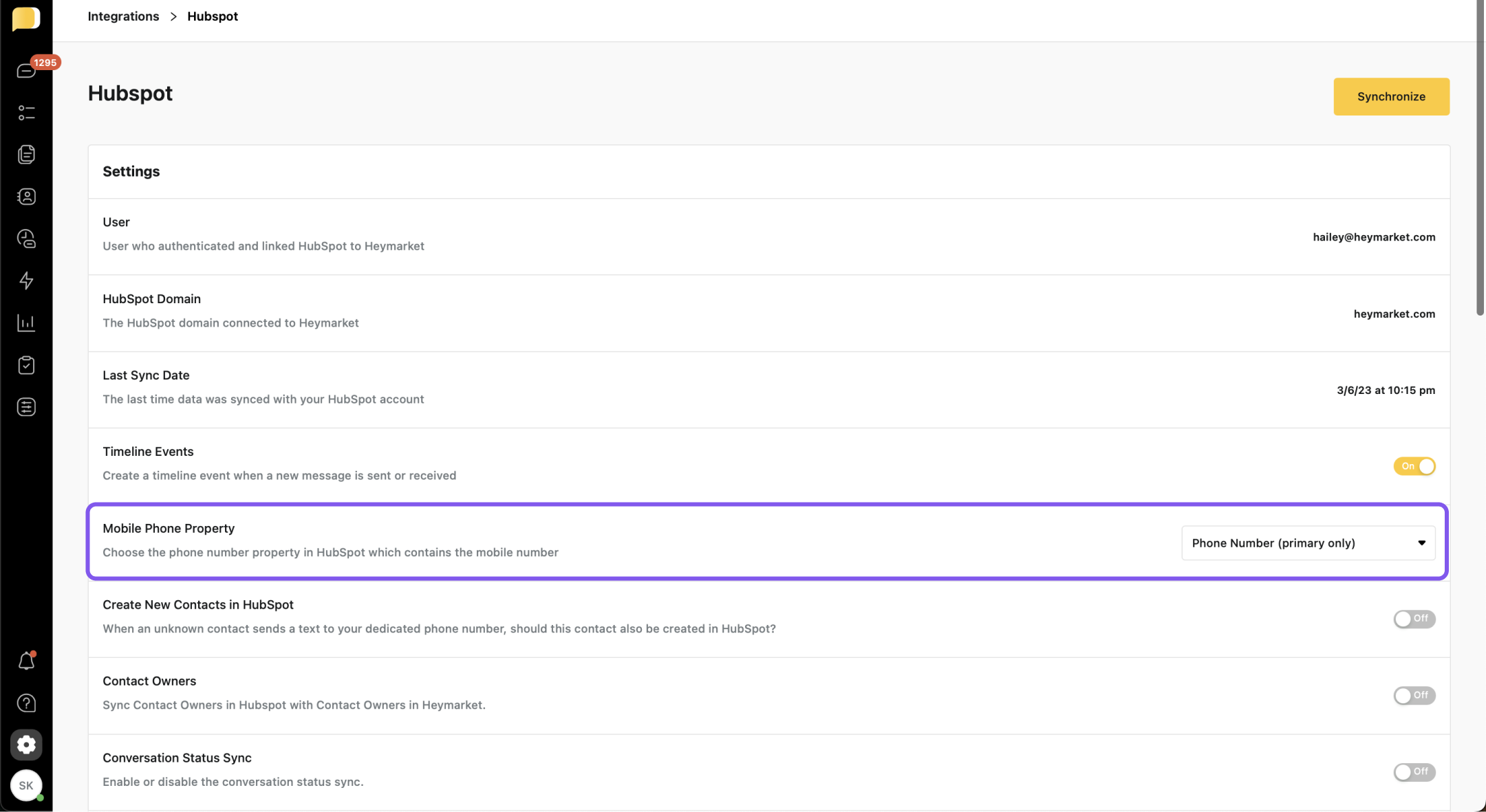Click the Synchronize button

(x=1390, y=96)
